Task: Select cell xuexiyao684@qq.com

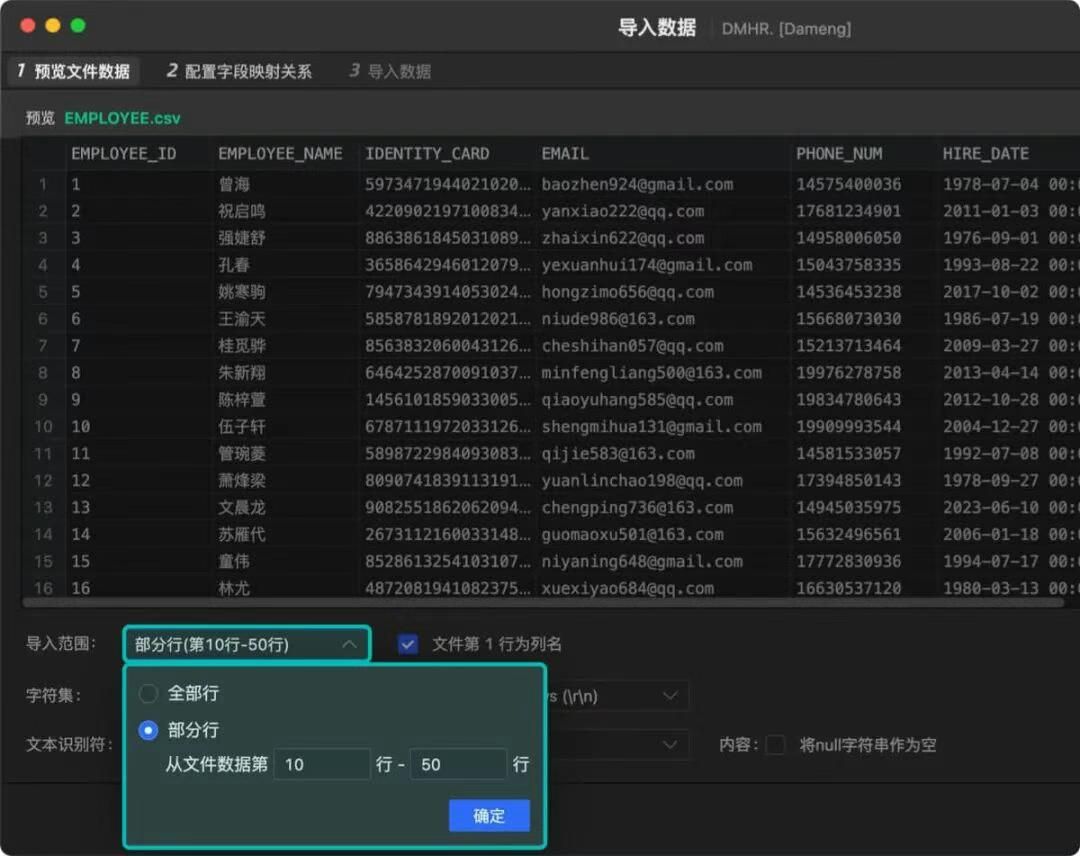Action: (x=627, y=588)
